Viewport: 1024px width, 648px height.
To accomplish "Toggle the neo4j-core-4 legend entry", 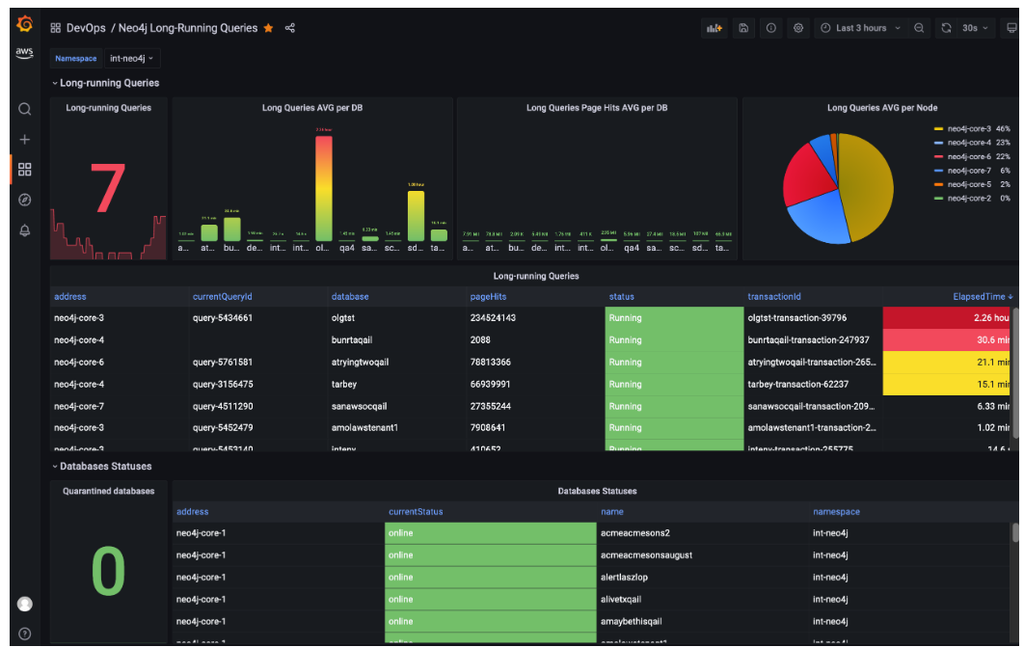I will point(969,142).
